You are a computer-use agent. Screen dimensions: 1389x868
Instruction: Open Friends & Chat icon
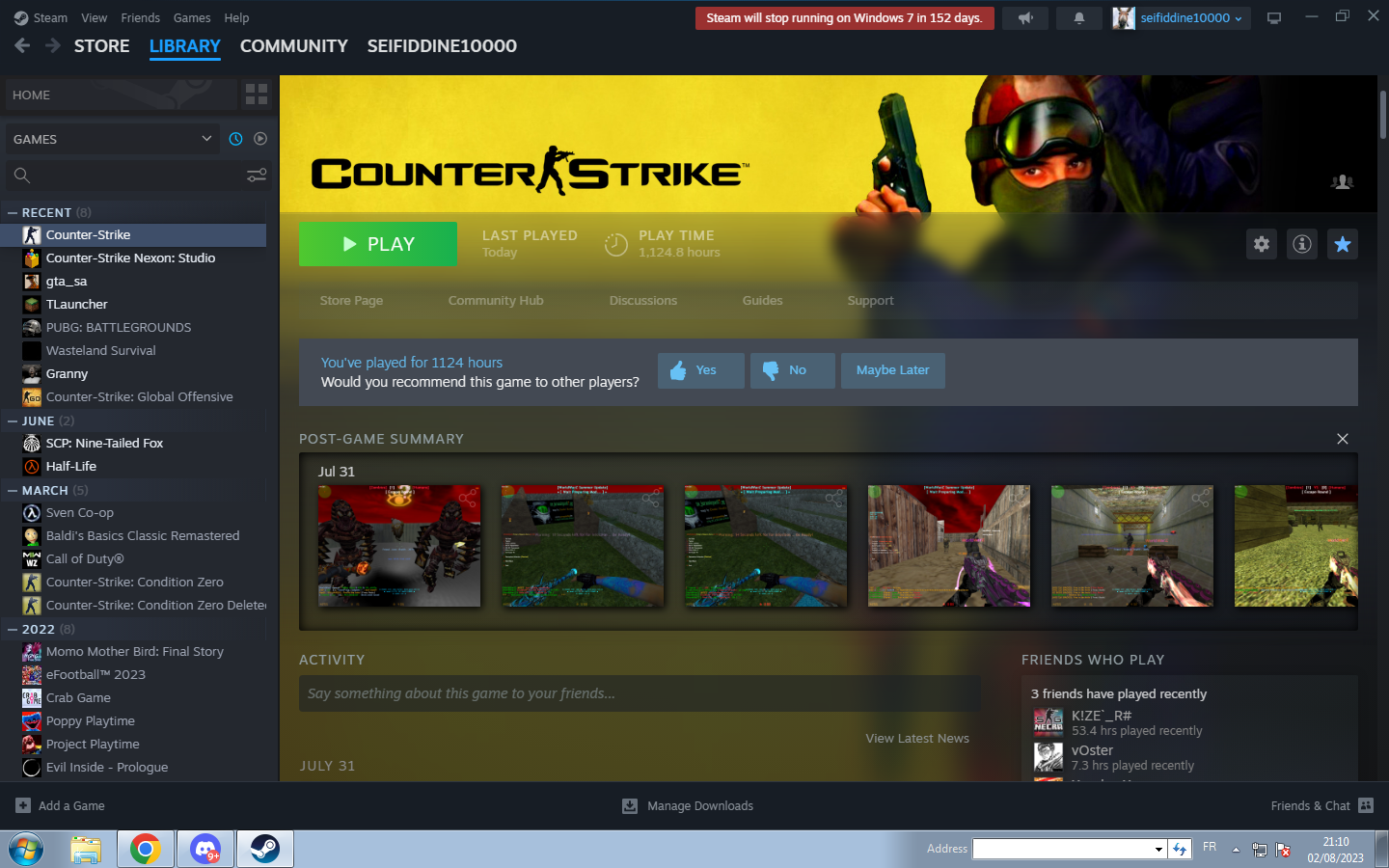[x=1365, y=805]
